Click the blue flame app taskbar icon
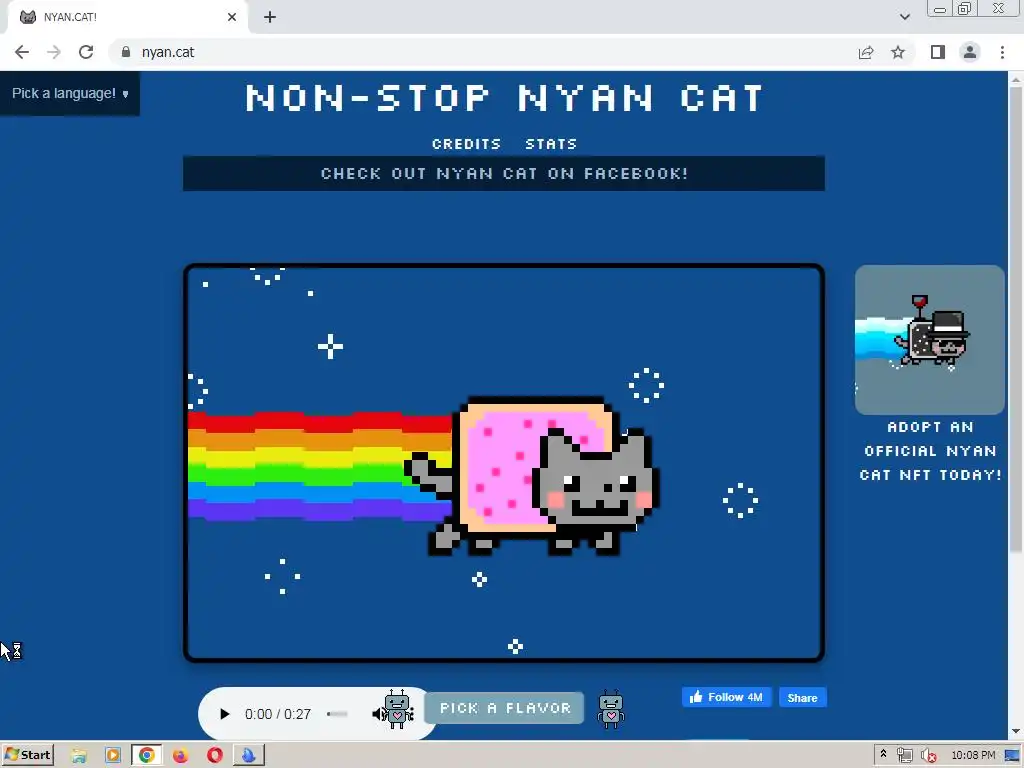This screenshot has height=768, width=1024. point(248,756)
